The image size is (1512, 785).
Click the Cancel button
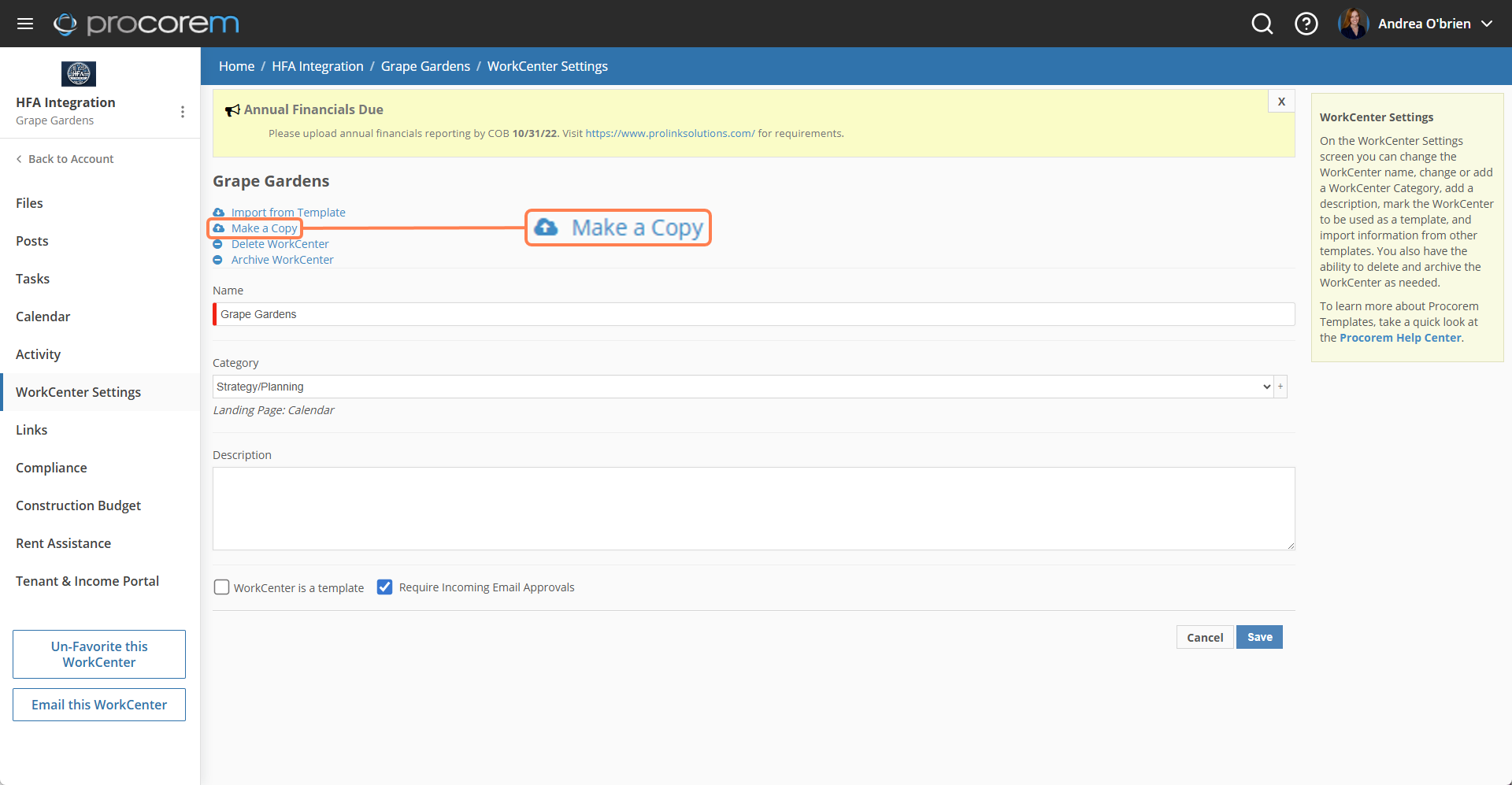click(x=1205, y=637)
